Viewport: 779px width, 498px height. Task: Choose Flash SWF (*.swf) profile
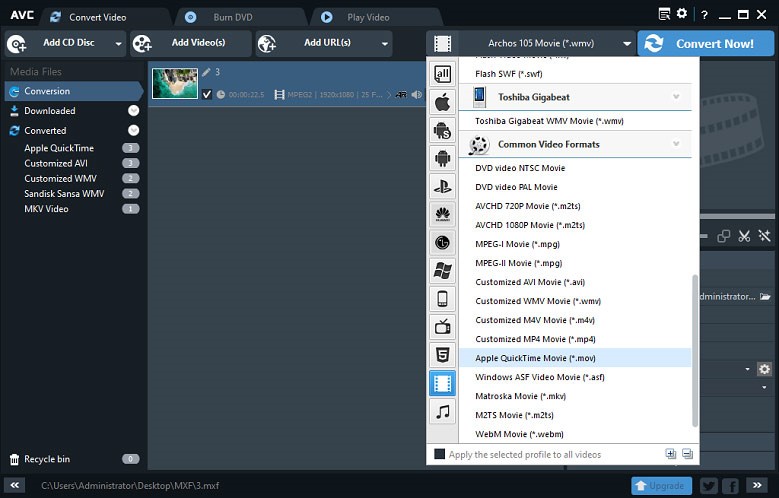point(575,74)
